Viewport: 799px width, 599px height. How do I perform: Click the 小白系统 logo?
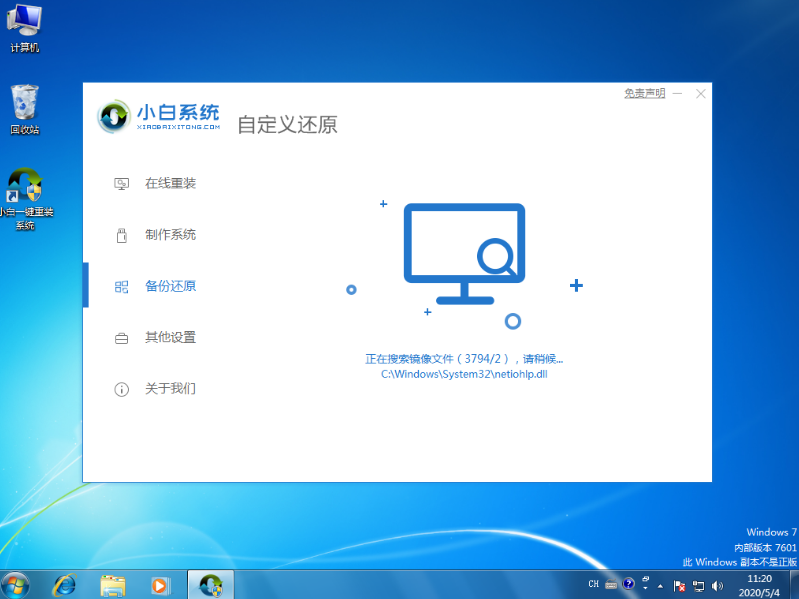click(159, 116)
